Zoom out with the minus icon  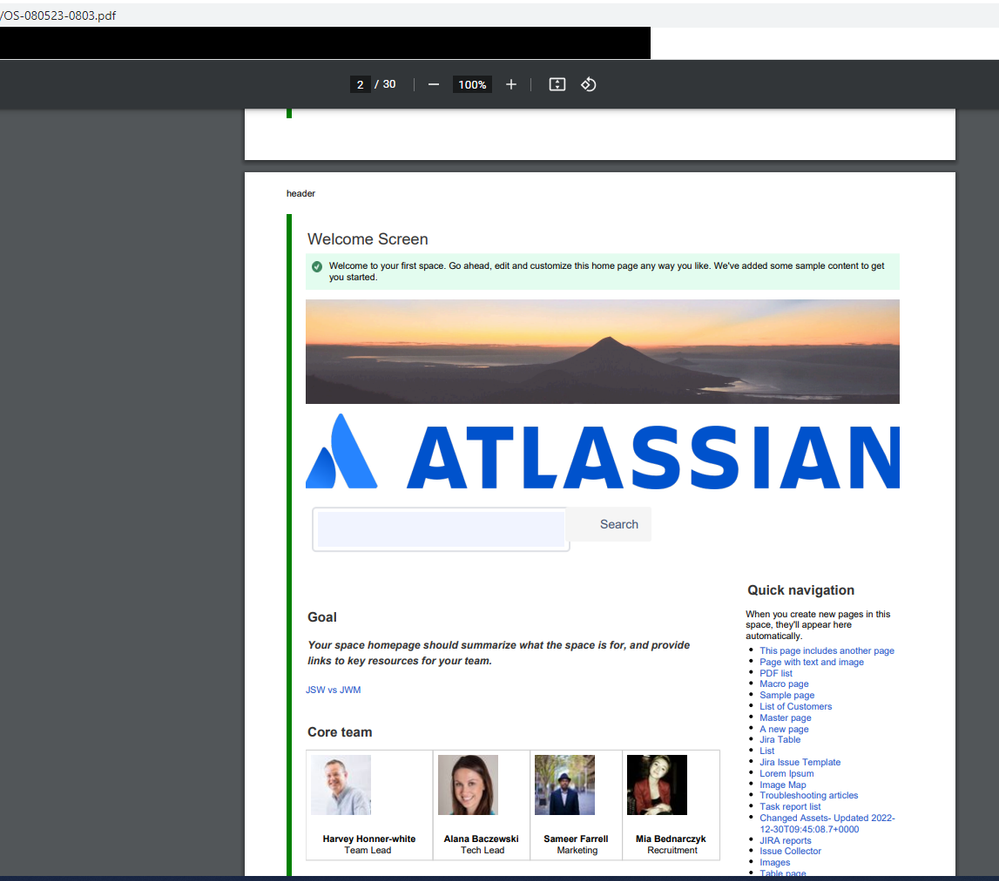[433, 85]
